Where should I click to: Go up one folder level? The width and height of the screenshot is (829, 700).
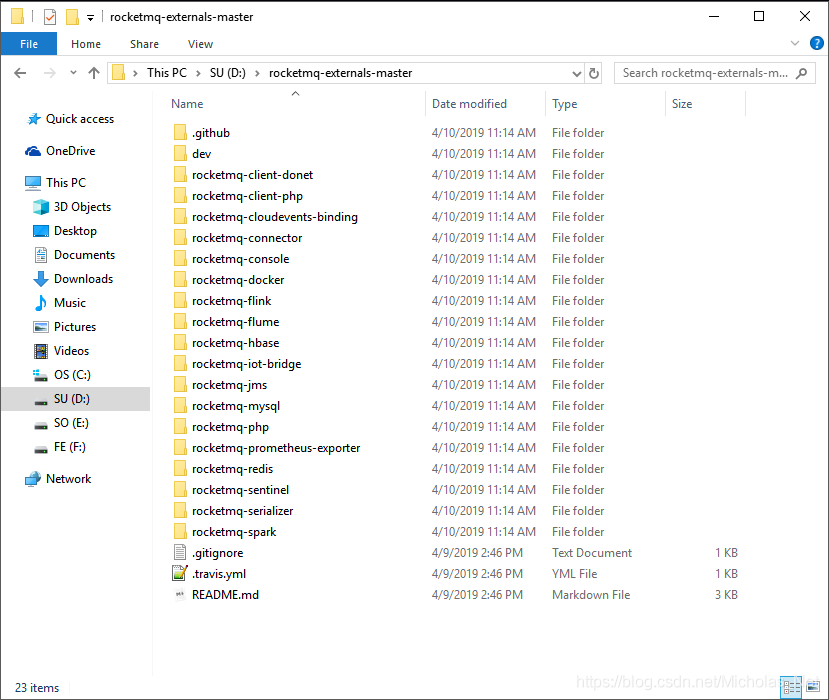coord(94,73)
